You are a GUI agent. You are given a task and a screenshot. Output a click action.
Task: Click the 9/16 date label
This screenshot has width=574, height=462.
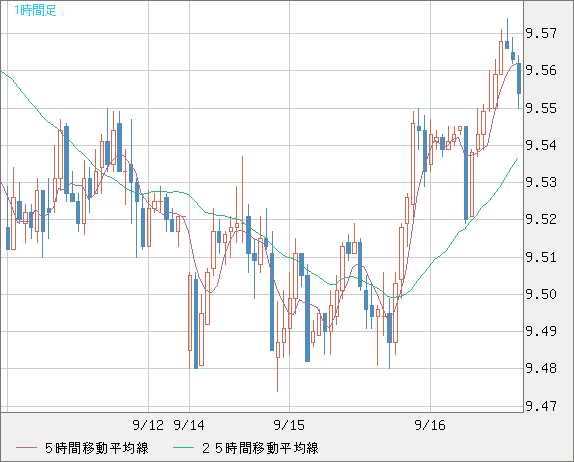430,425
